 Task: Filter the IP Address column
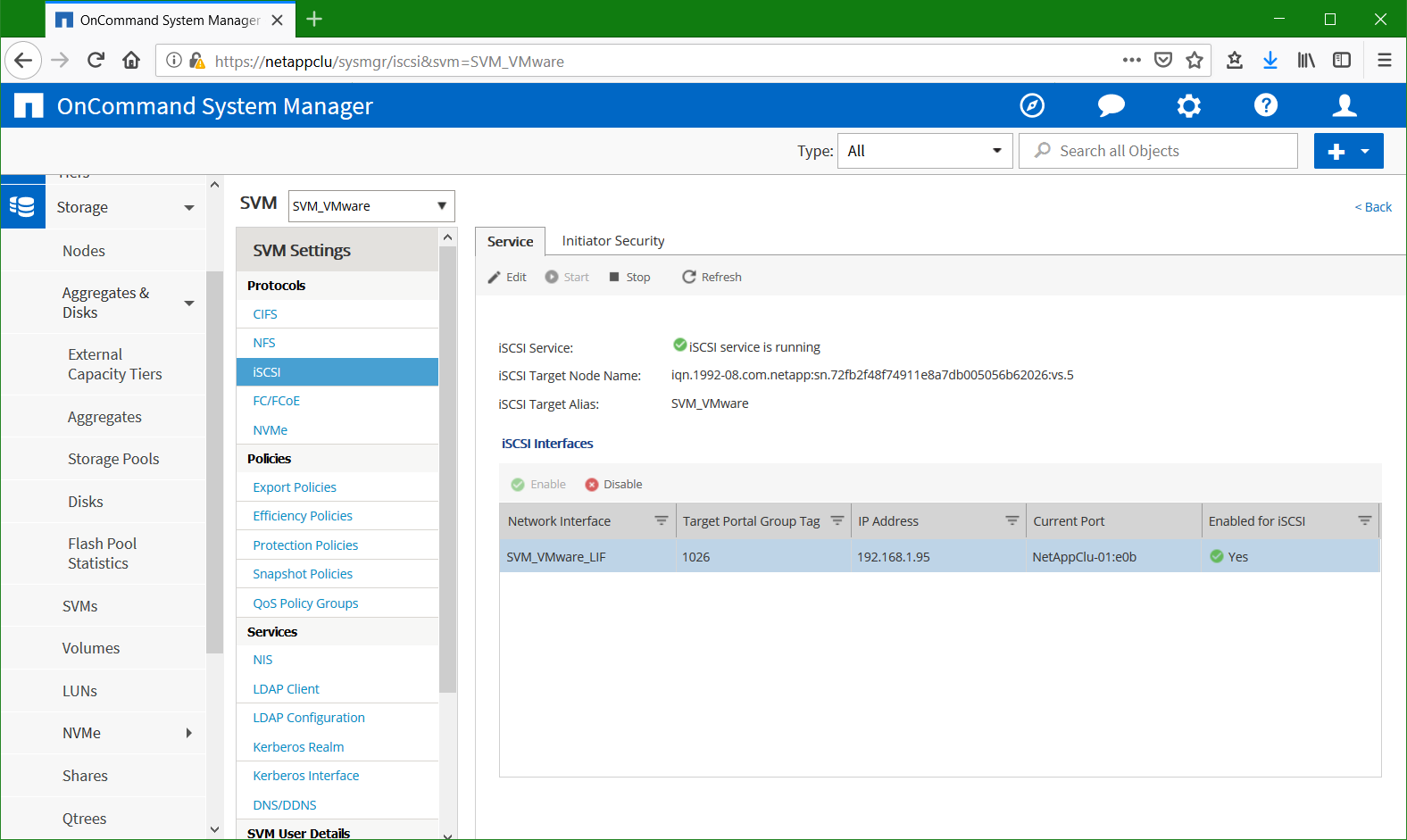click(x=1012, y=520)
